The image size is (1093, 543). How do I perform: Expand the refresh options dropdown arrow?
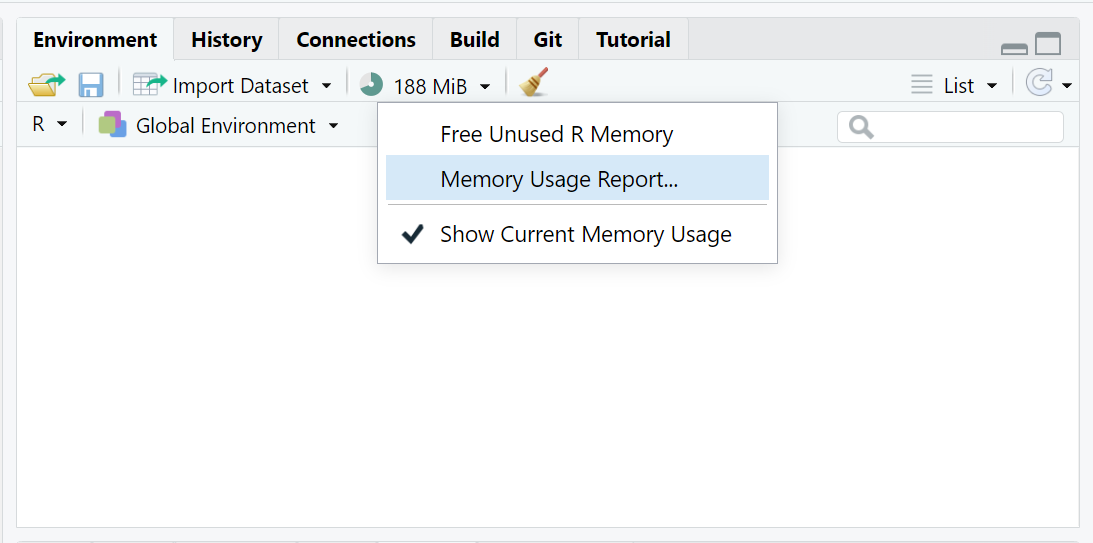(1067, 86)
